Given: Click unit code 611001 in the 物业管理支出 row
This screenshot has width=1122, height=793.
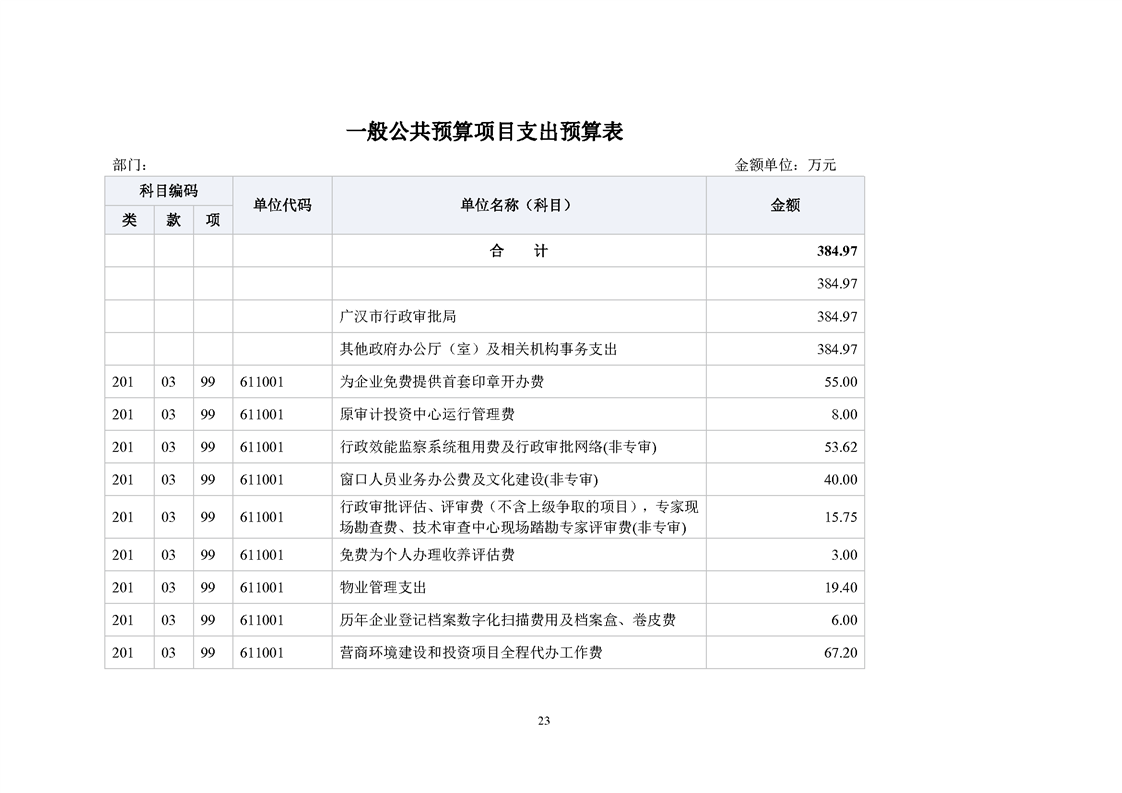Looking at the screenshot, I should click(x=262, y=588).
